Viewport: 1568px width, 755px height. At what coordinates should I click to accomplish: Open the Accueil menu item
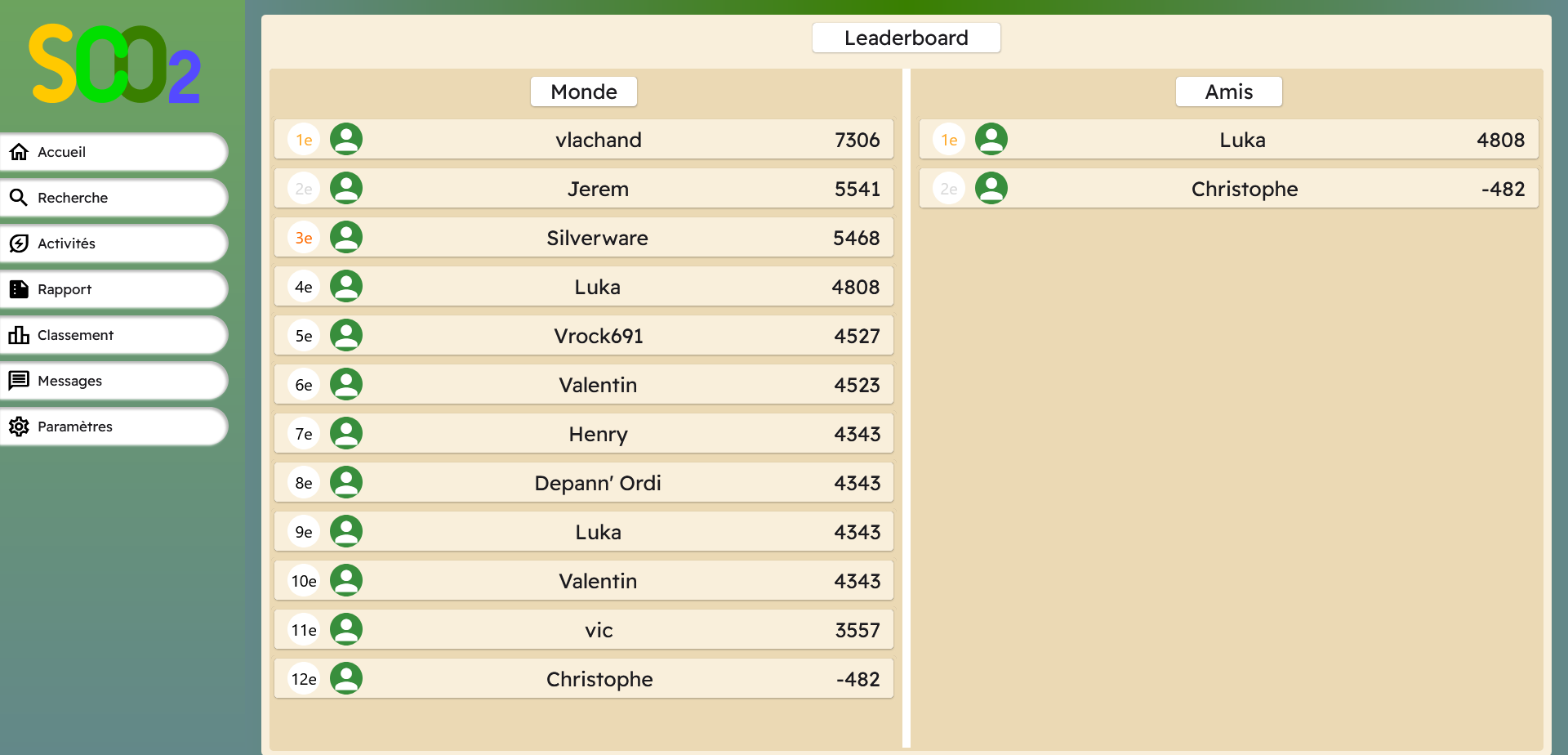(114, 152)
